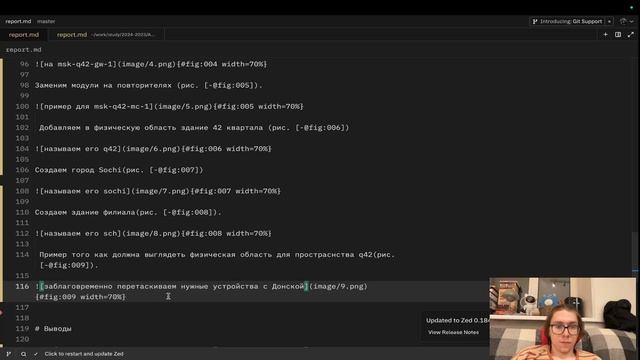Click line 112 'называем его sch' text
Image resolution: width=640 pixels, height=360 pixels.
(x=80, y=233)
